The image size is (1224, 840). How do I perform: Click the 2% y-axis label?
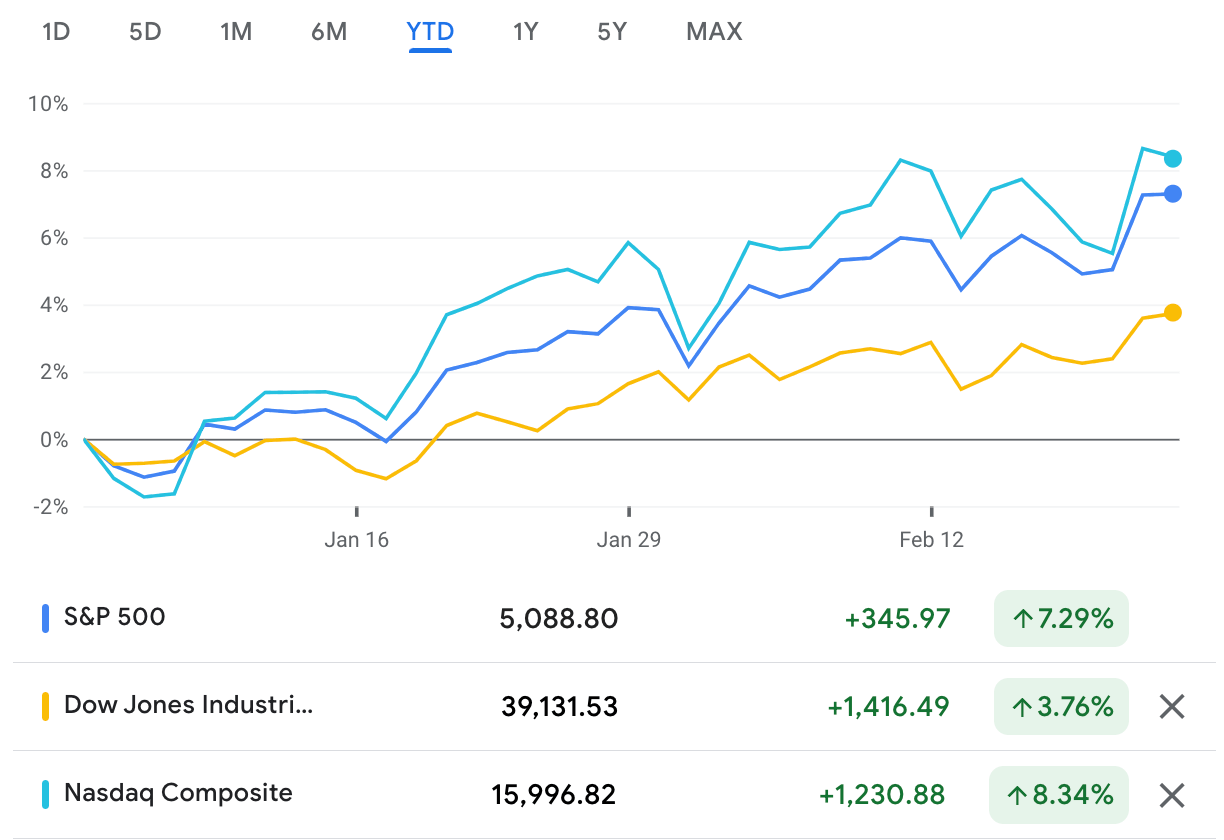pos(53,372)
